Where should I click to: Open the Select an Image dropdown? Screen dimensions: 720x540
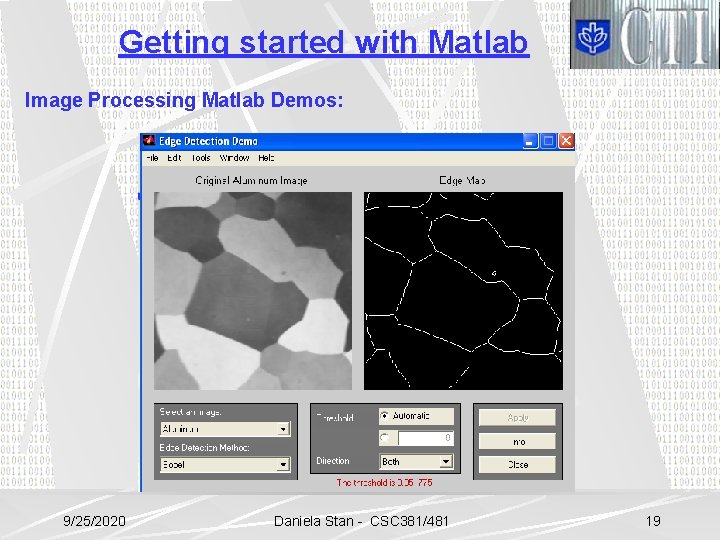[x=225, y=429]
